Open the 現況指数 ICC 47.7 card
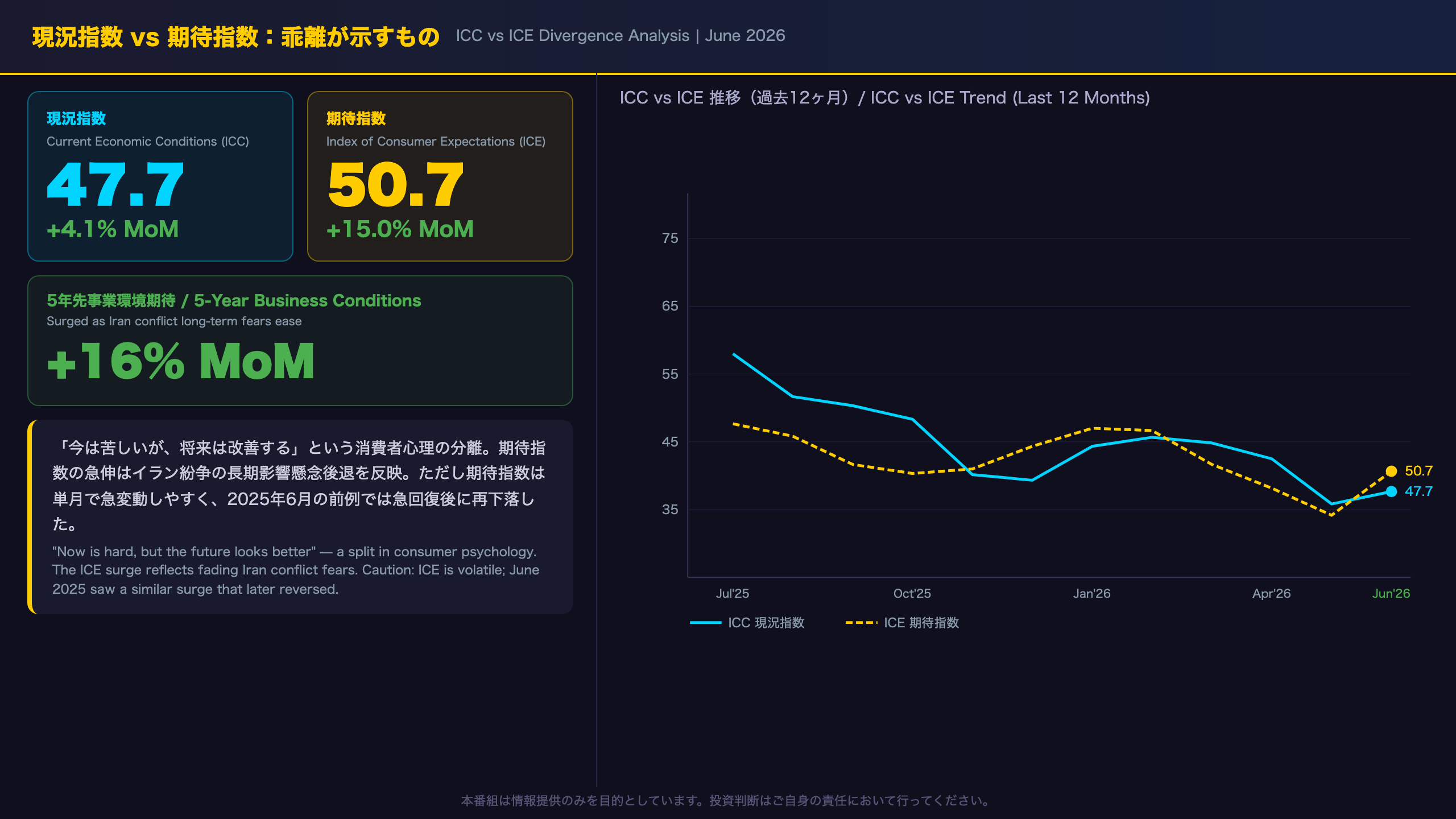1456x819 pixels. pos(160,176)
